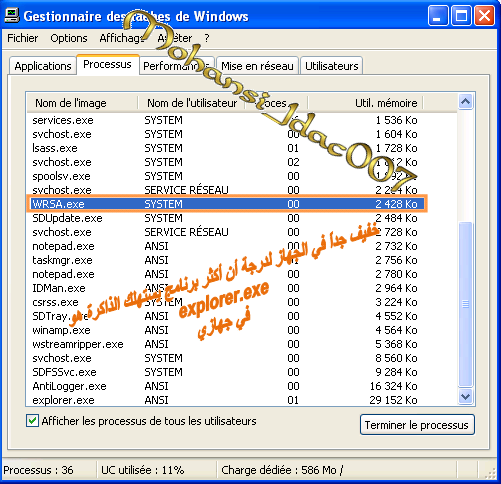Select the Processus tab
This screenshot has height=484, width=501.
(x=107, y=64)
